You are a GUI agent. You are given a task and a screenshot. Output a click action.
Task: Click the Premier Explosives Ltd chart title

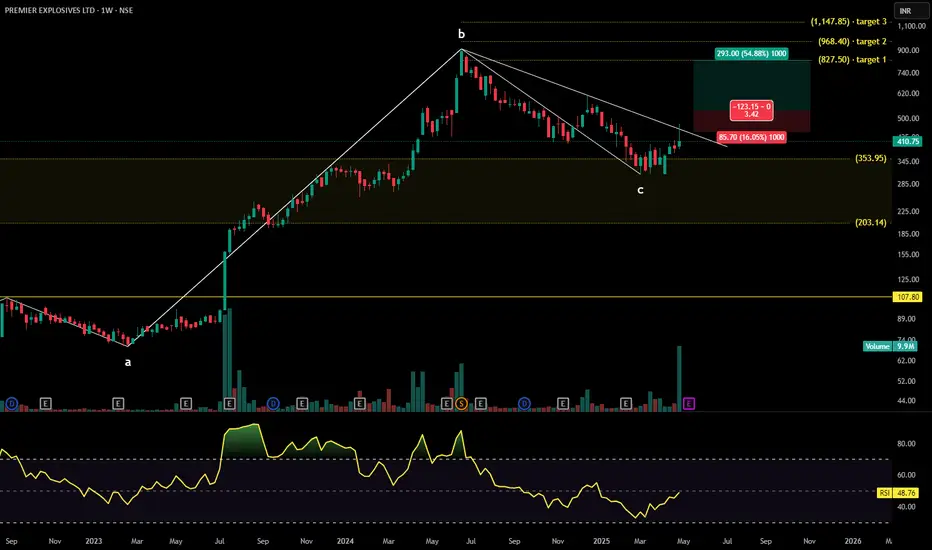click(69, 10)
